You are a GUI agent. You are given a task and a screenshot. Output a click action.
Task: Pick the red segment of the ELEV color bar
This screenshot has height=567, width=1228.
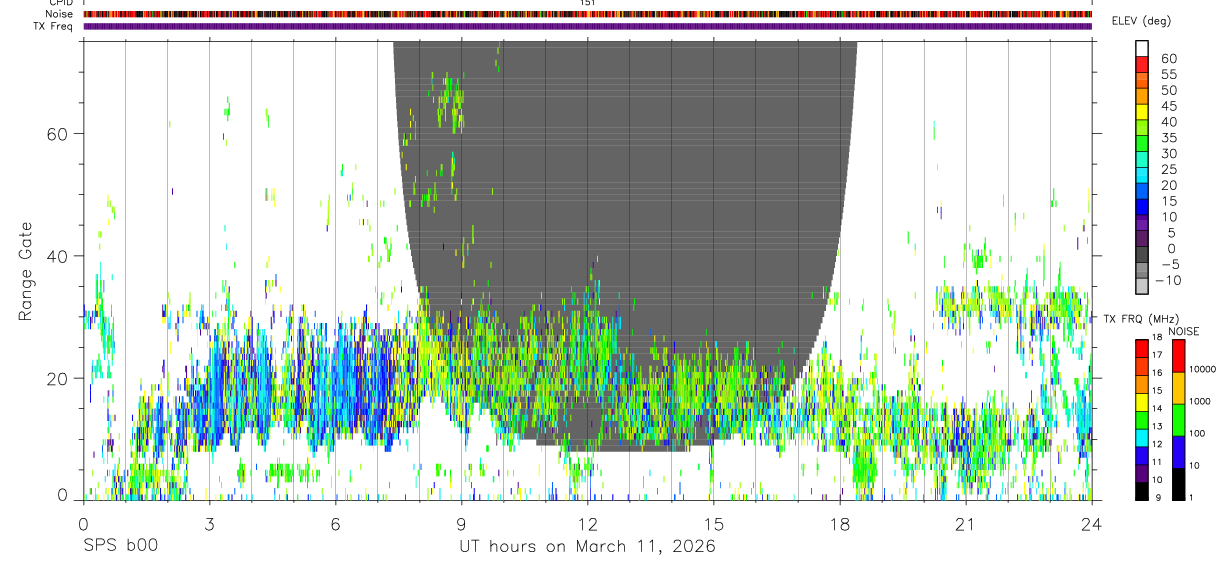(x=1142, y=64)
